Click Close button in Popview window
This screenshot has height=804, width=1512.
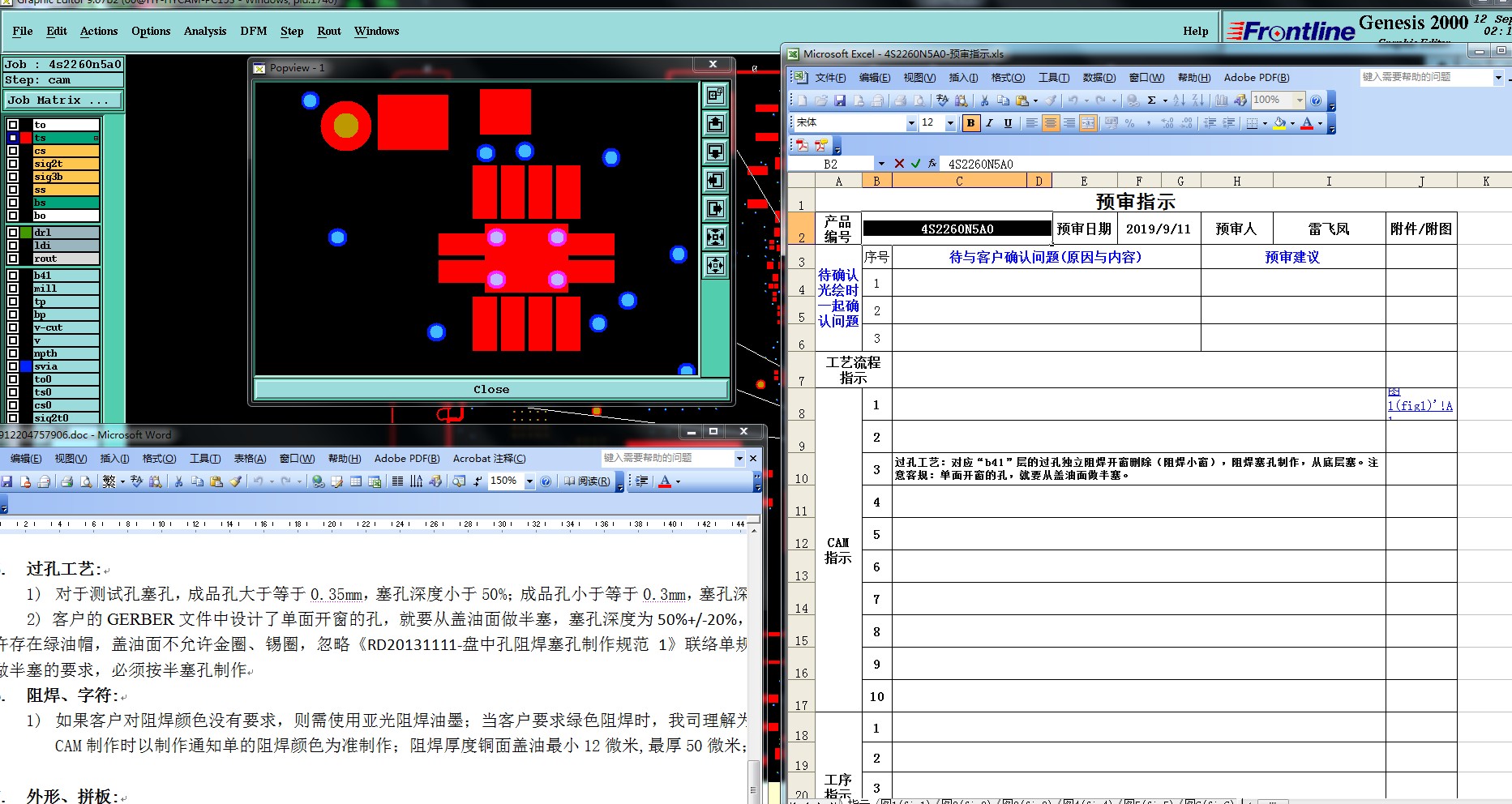[491, 390]
